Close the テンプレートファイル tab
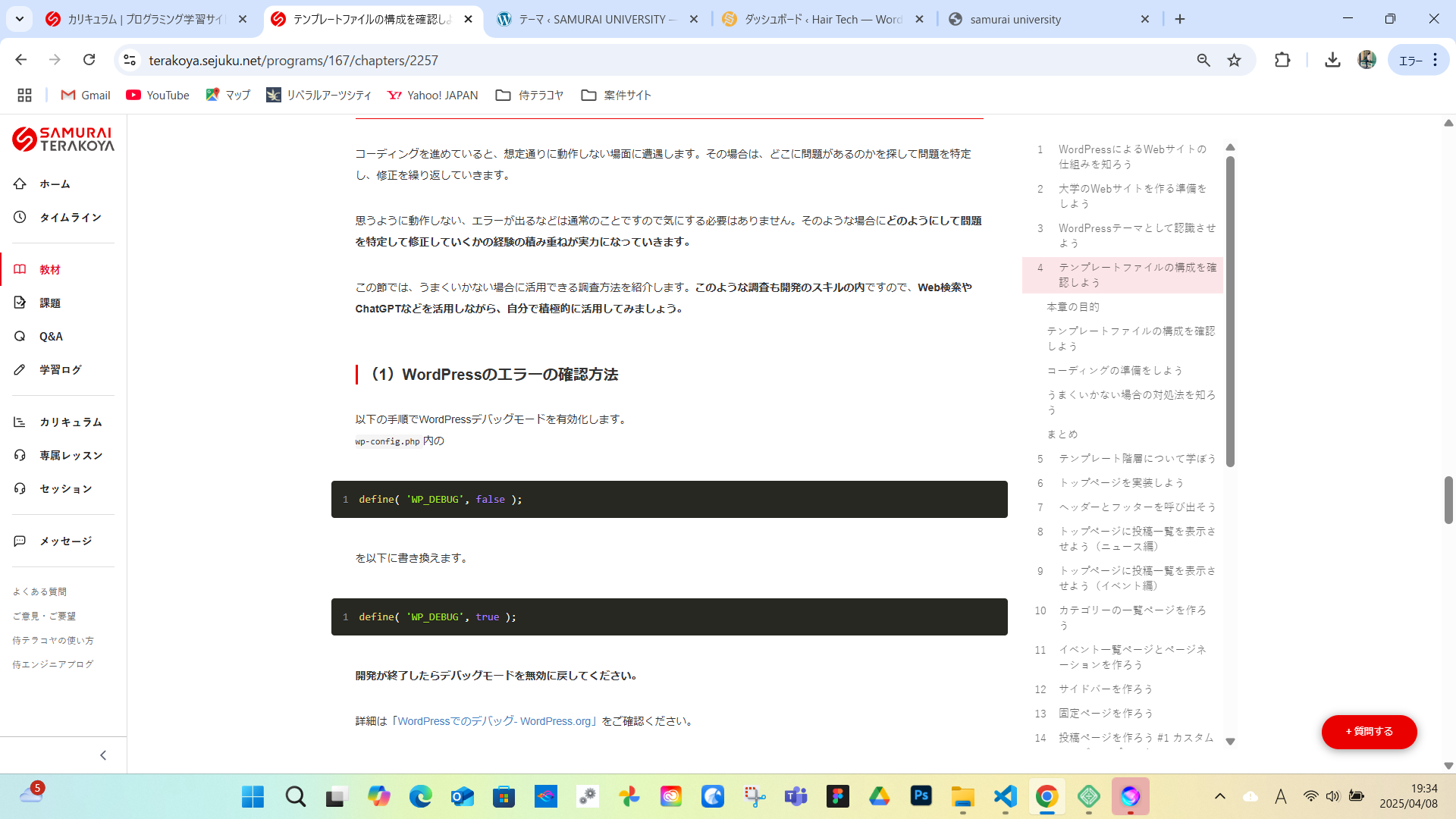The width and height of the screenshot is (1456, 819). 469,19
